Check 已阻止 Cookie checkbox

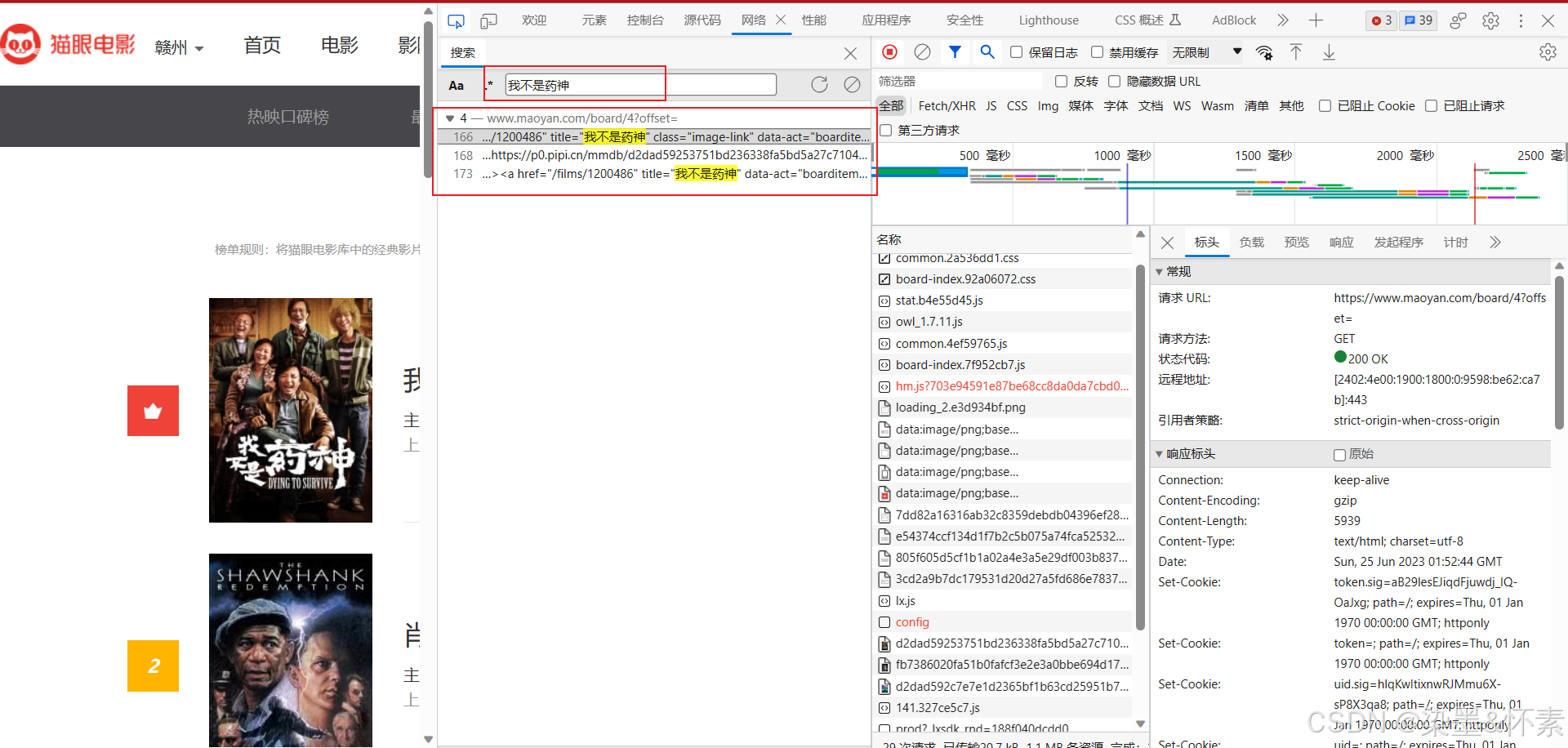pos(1325,105)
